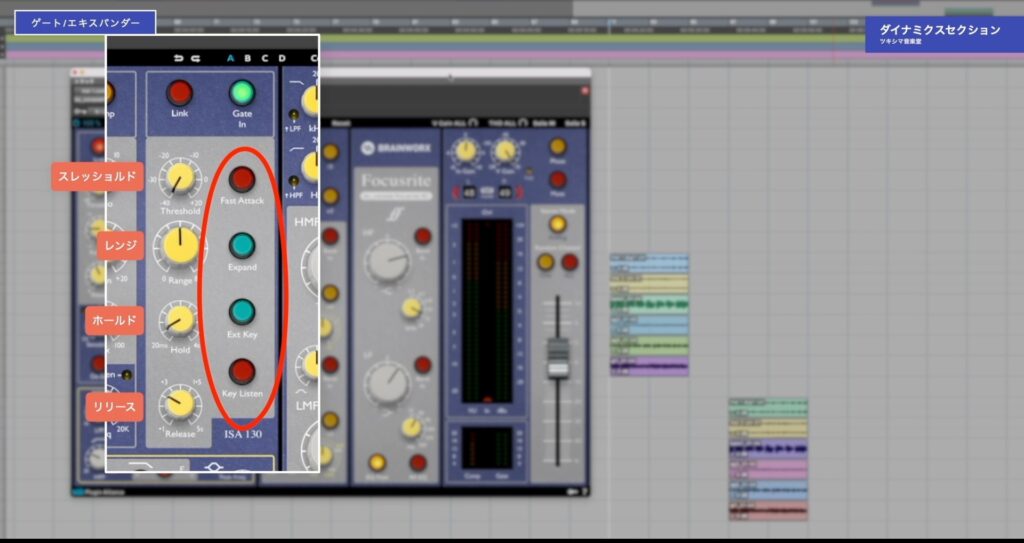Click the Threshold knob
1024x543 pixels.
179,178
